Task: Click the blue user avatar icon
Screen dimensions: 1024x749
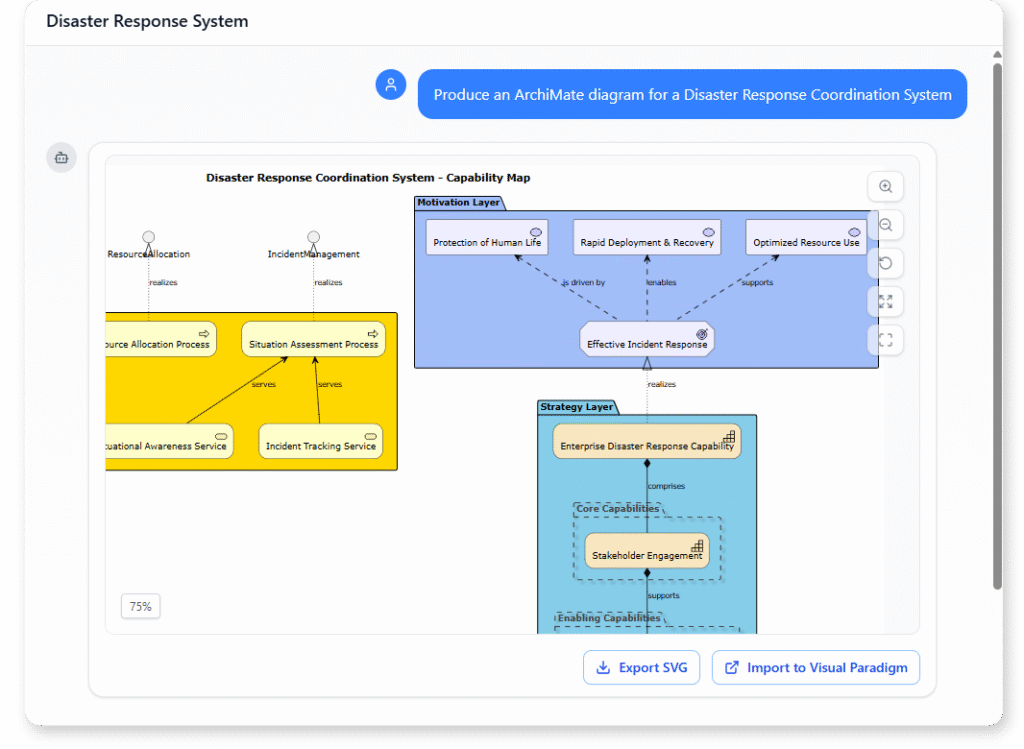Action: 391,84
